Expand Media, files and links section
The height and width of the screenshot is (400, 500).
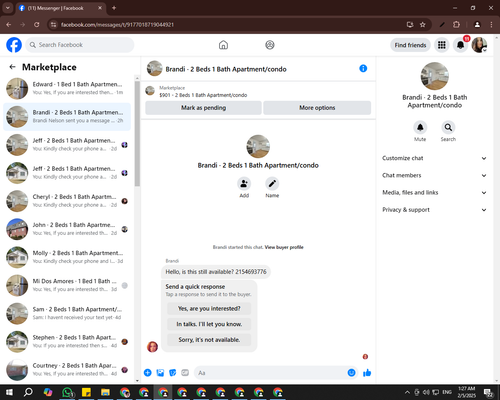point(434,192)
